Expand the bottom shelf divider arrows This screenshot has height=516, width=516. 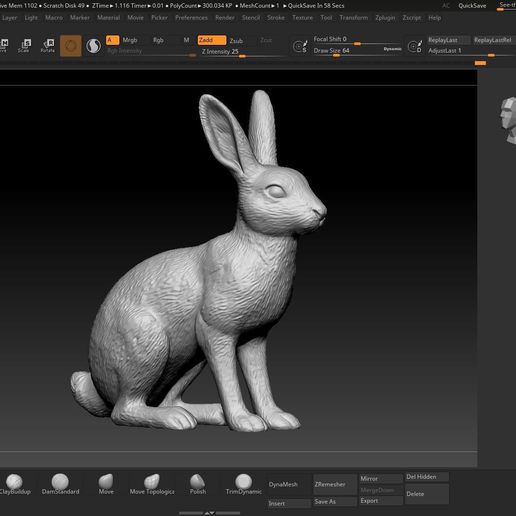click(x=210, y=513)
